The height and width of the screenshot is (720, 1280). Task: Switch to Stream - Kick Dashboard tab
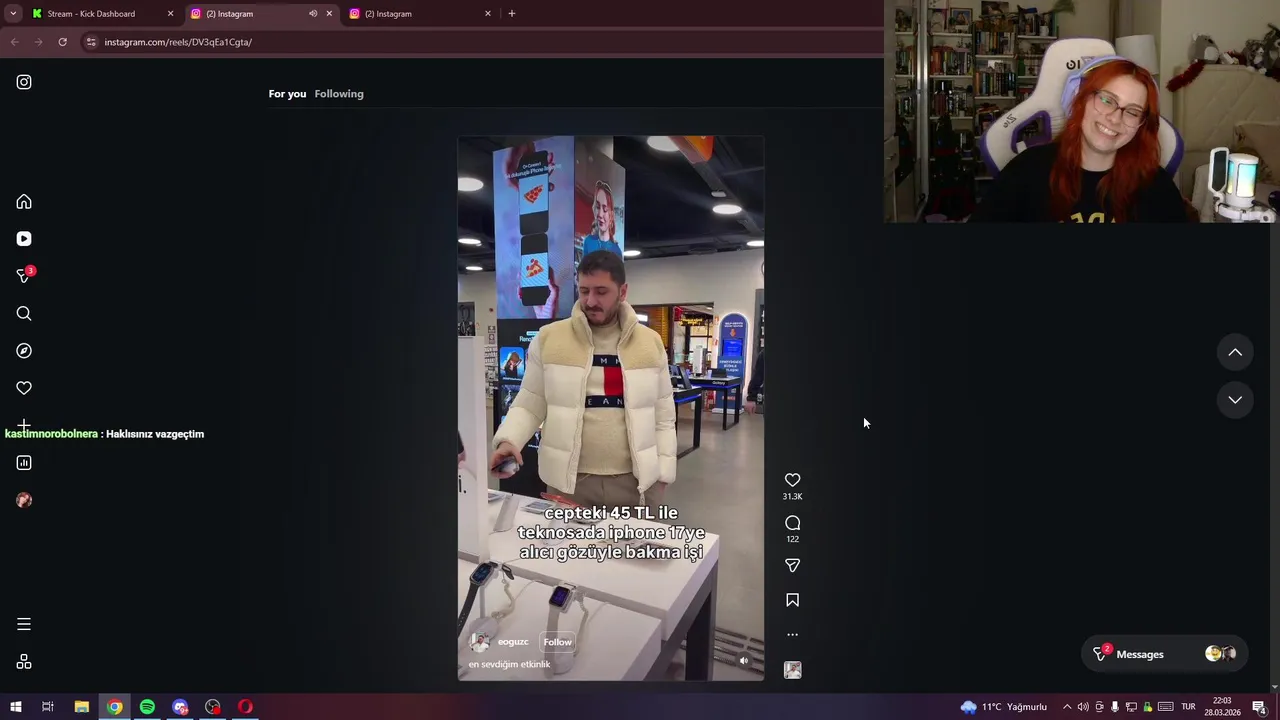100,14
